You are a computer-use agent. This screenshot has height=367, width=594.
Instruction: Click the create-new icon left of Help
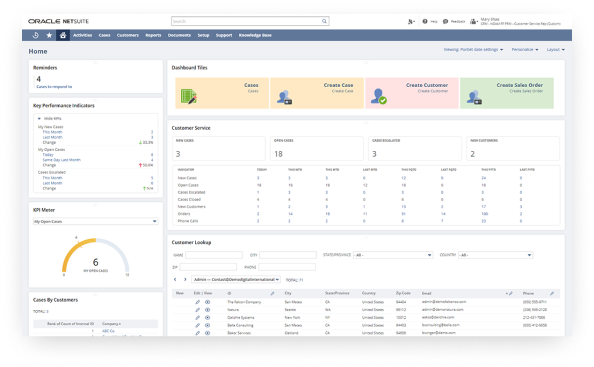click(x=411, y=22)
